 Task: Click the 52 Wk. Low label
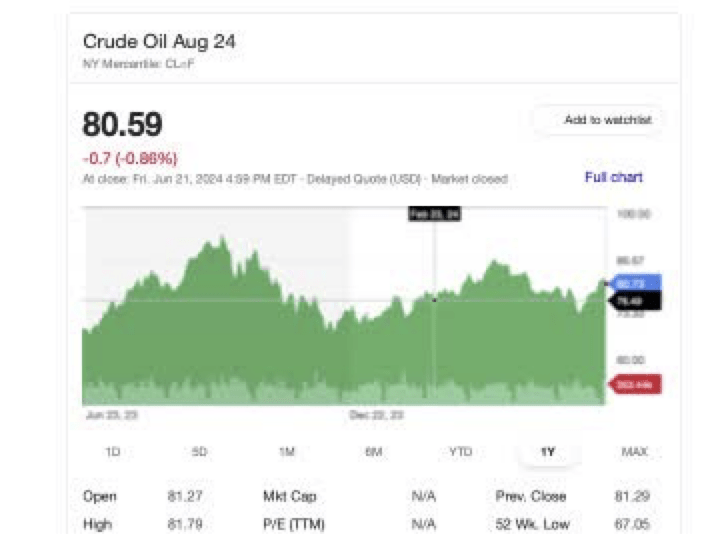click(x=532, y=524)
